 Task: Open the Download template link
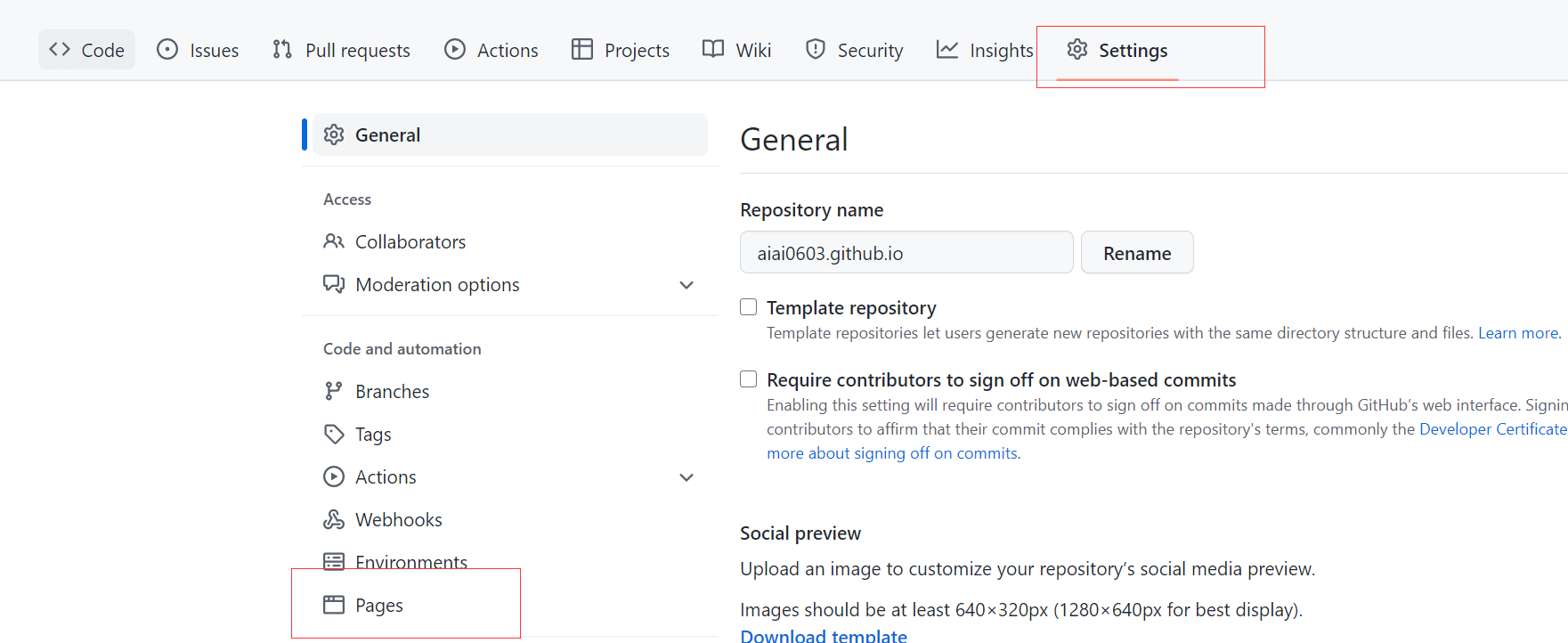tap(824, 635)
